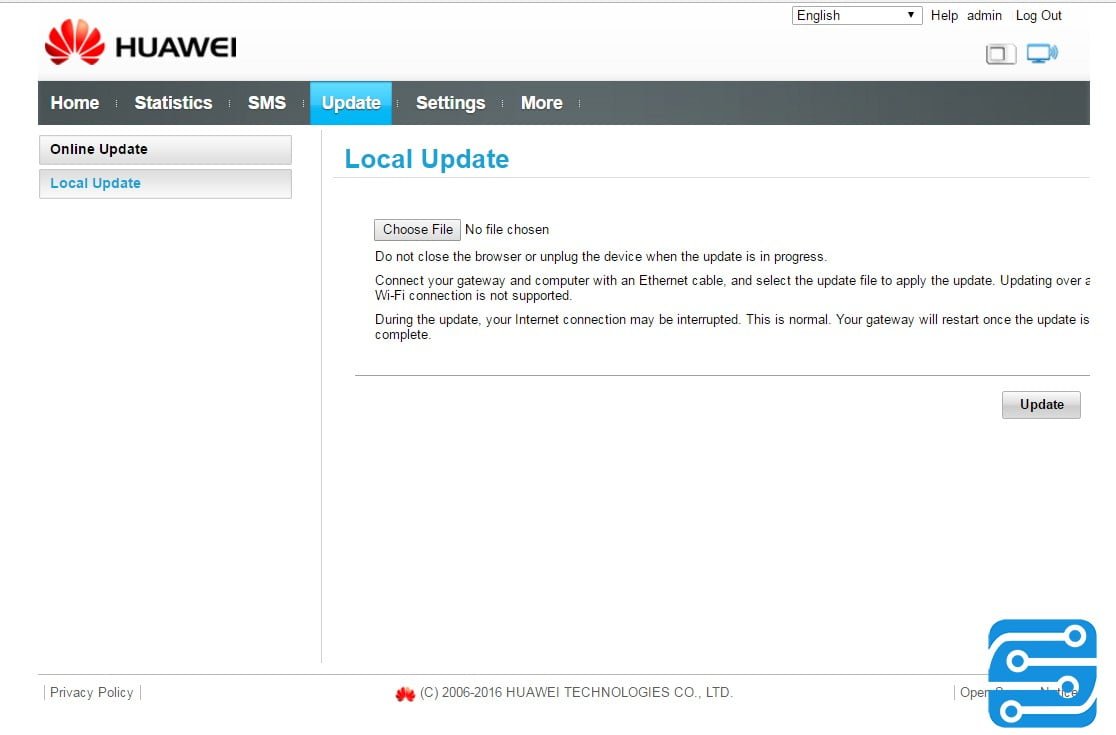The width and height of the screenshot is (1116, 735).
Task: Click the blue circuit logo in the corner
Action: click(1042, 673)
